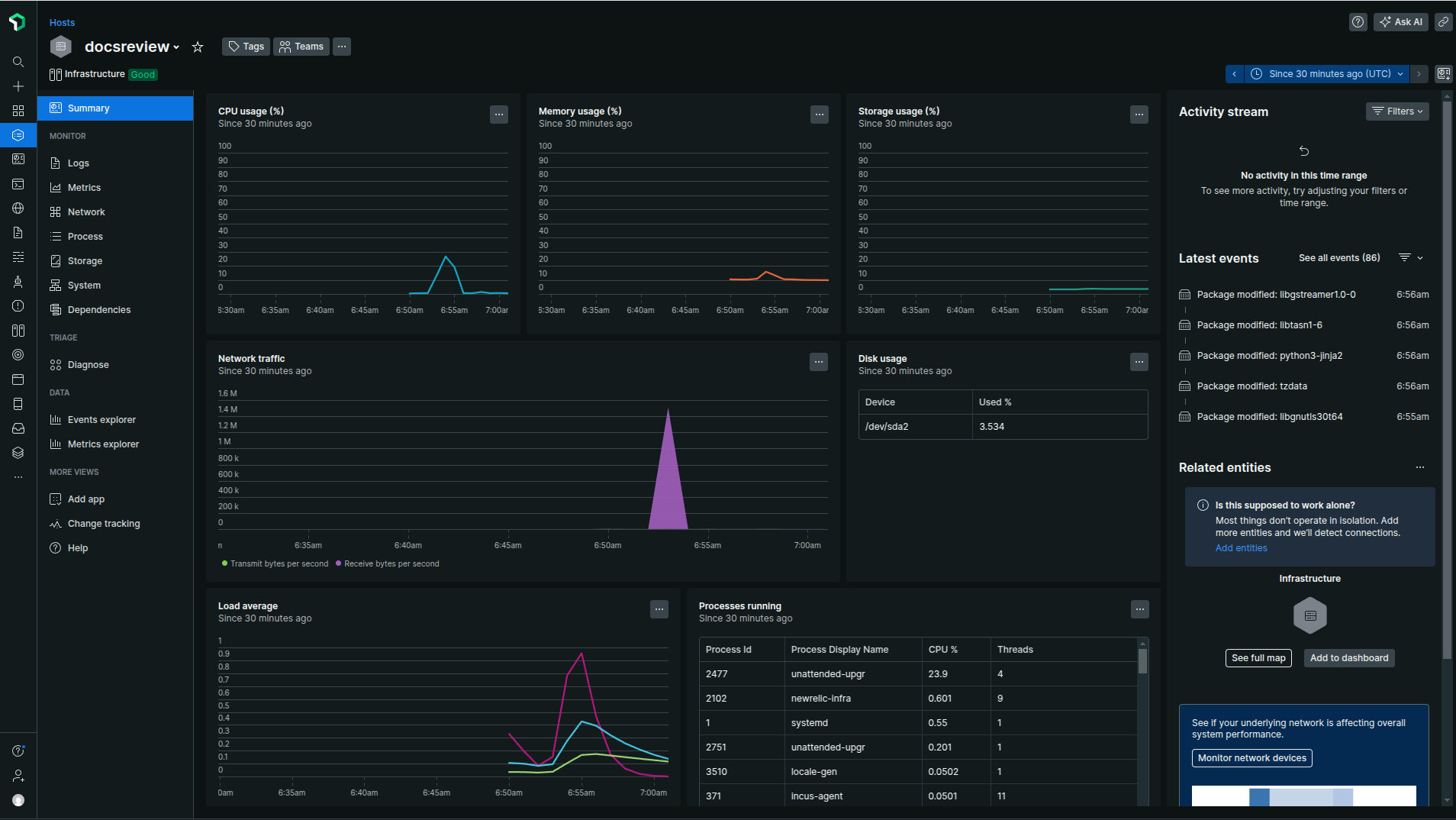Image resolution: width=1456 pixels, height=820 pixels.
Task: Open the Logs page in sidebar
Action: 78,163
